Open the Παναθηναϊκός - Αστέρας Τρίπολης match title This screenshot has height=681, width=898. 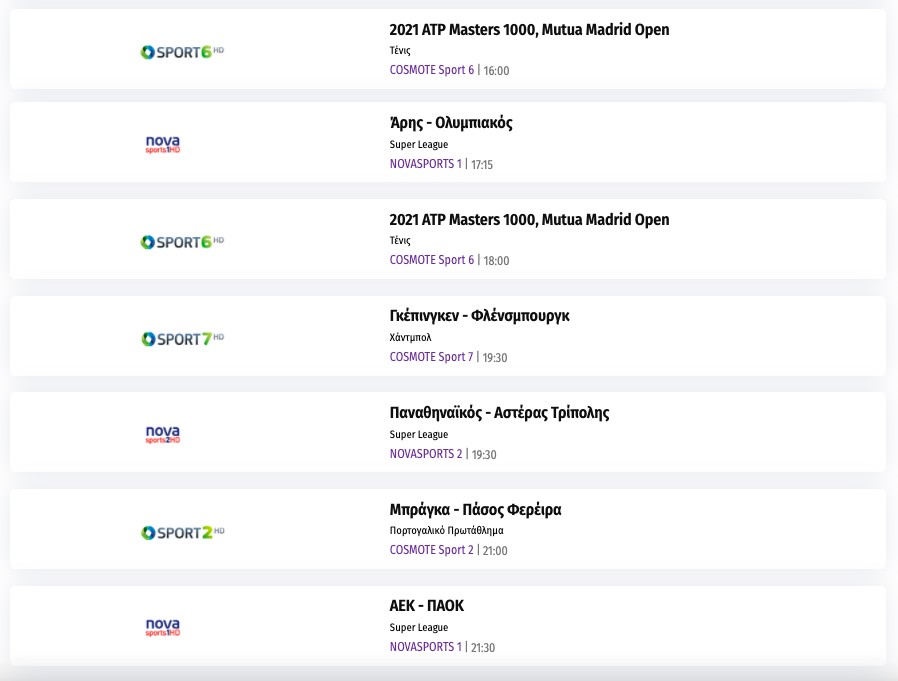point(499,413)
